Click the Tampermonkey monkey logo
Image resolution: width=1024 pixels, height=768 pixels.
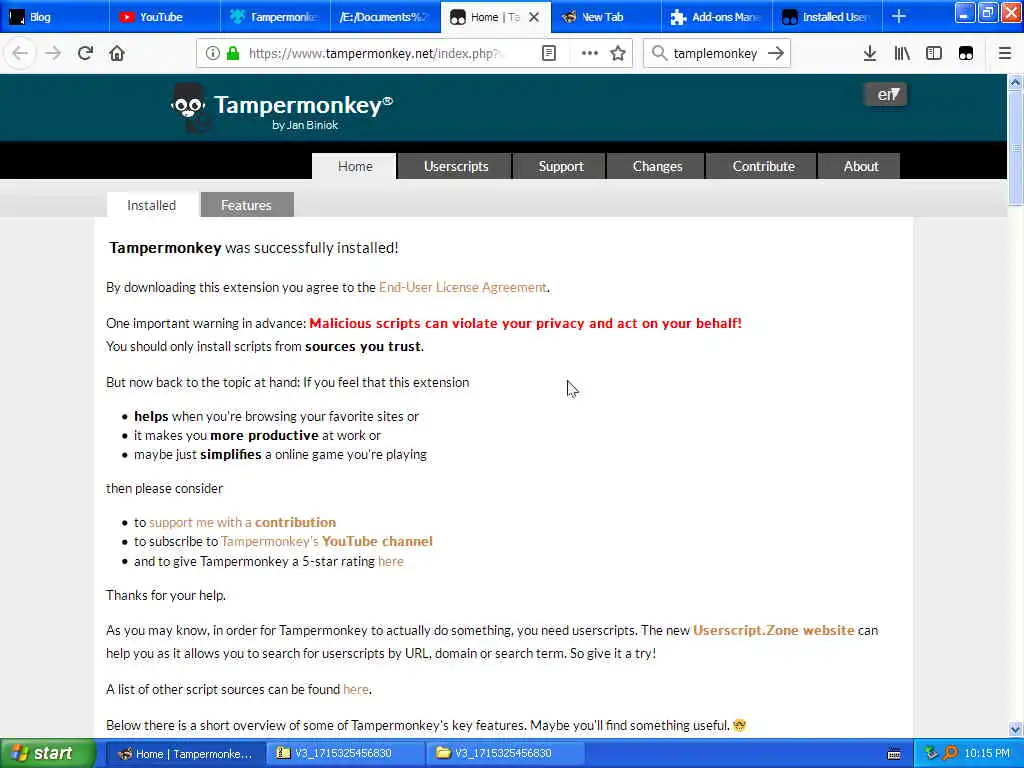[x=190, y=107]
